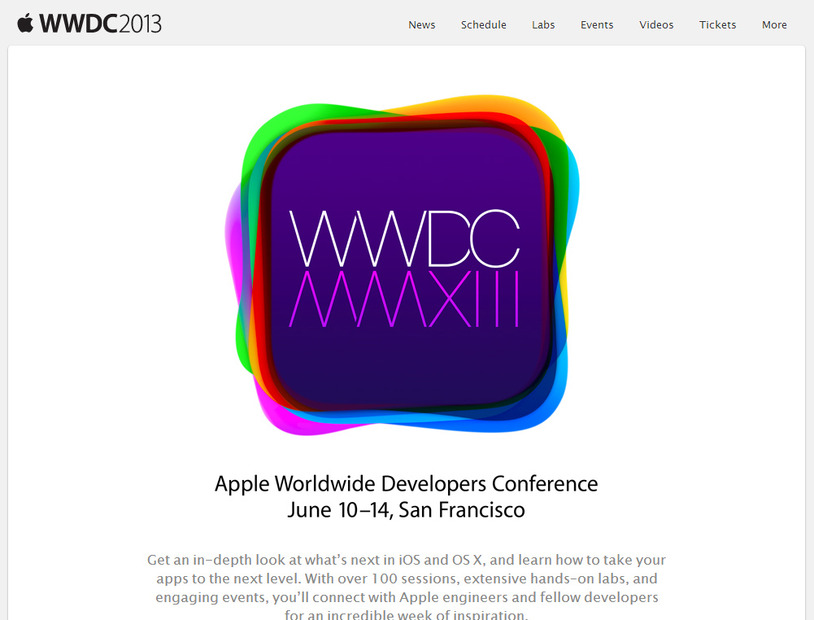814x620 pixels.
Task: Go to the Labs section
Action: 543,25
